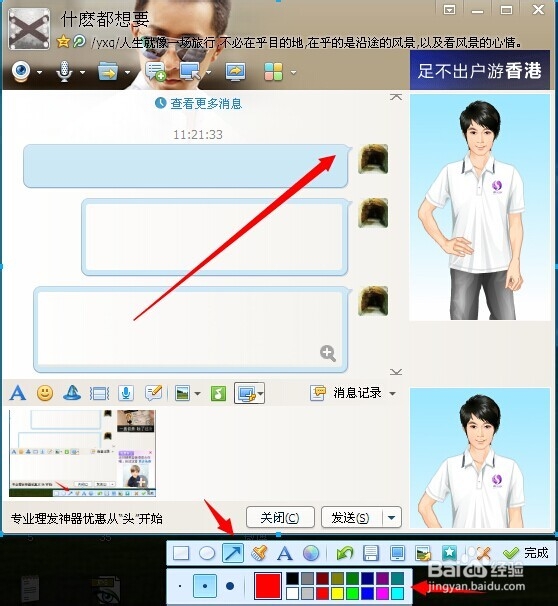Select the arrow tool in screenshot toolbar
This screenshot has height=606, width=558.
point(233,553)
